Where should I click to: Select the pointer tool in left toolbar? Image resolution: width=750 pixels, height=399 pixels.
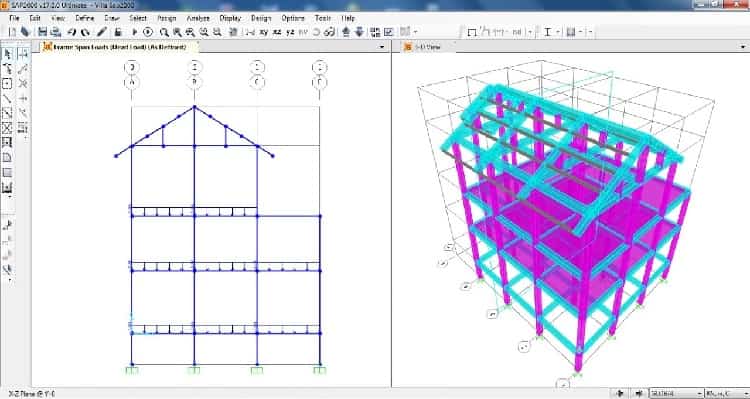[7, 54]
